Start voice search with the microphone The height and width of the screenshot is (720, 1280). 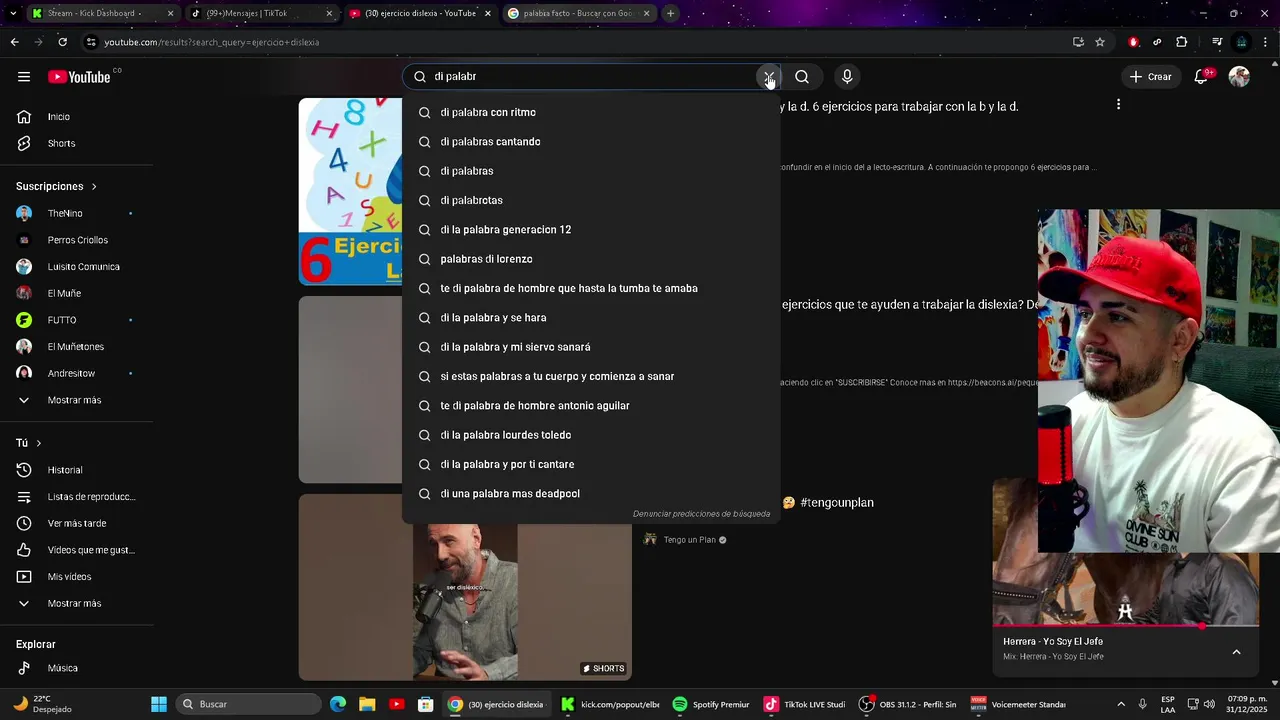[x=847, y=77]
